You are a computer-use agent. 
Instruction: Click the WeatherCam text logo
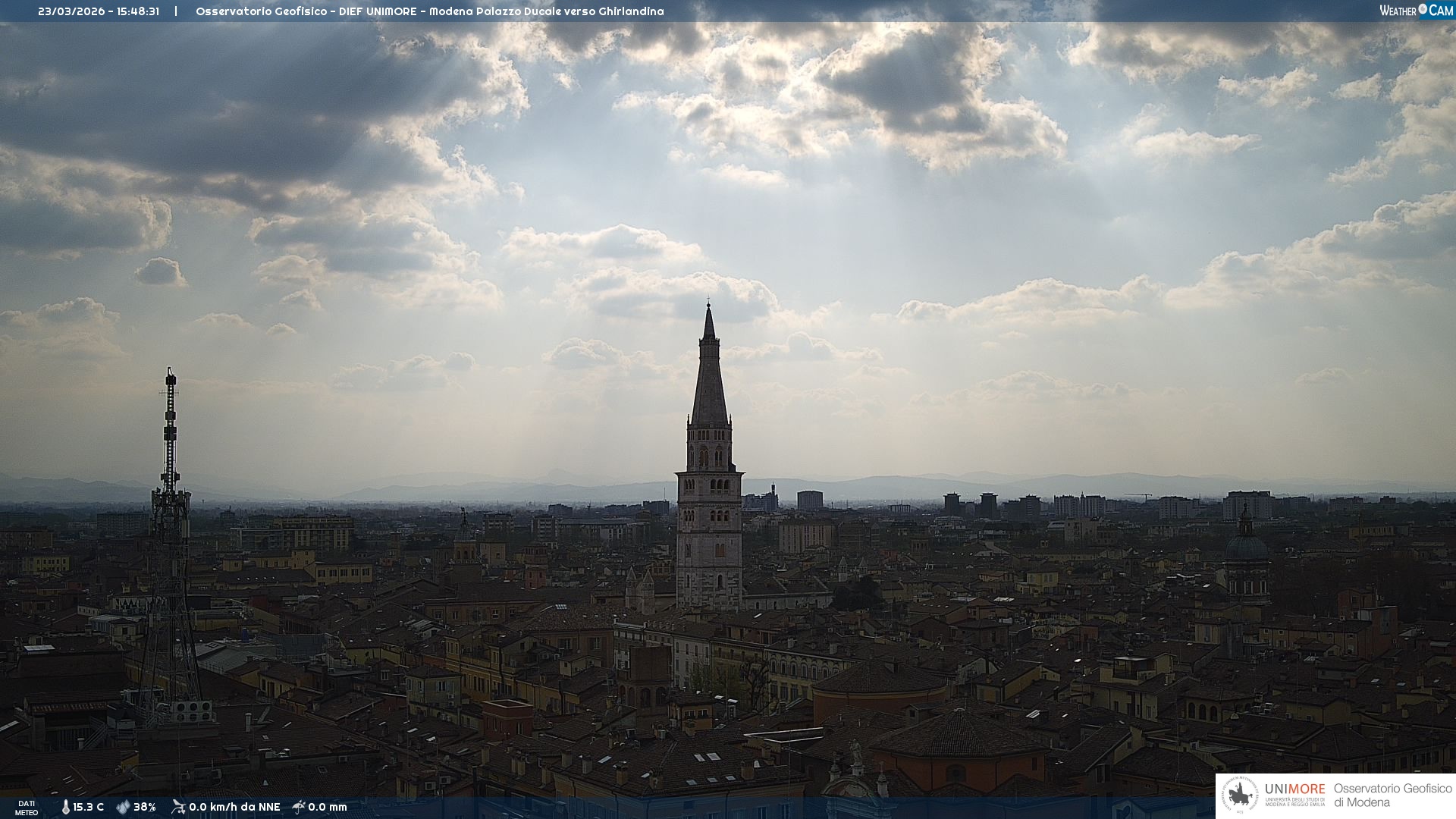1398,11
